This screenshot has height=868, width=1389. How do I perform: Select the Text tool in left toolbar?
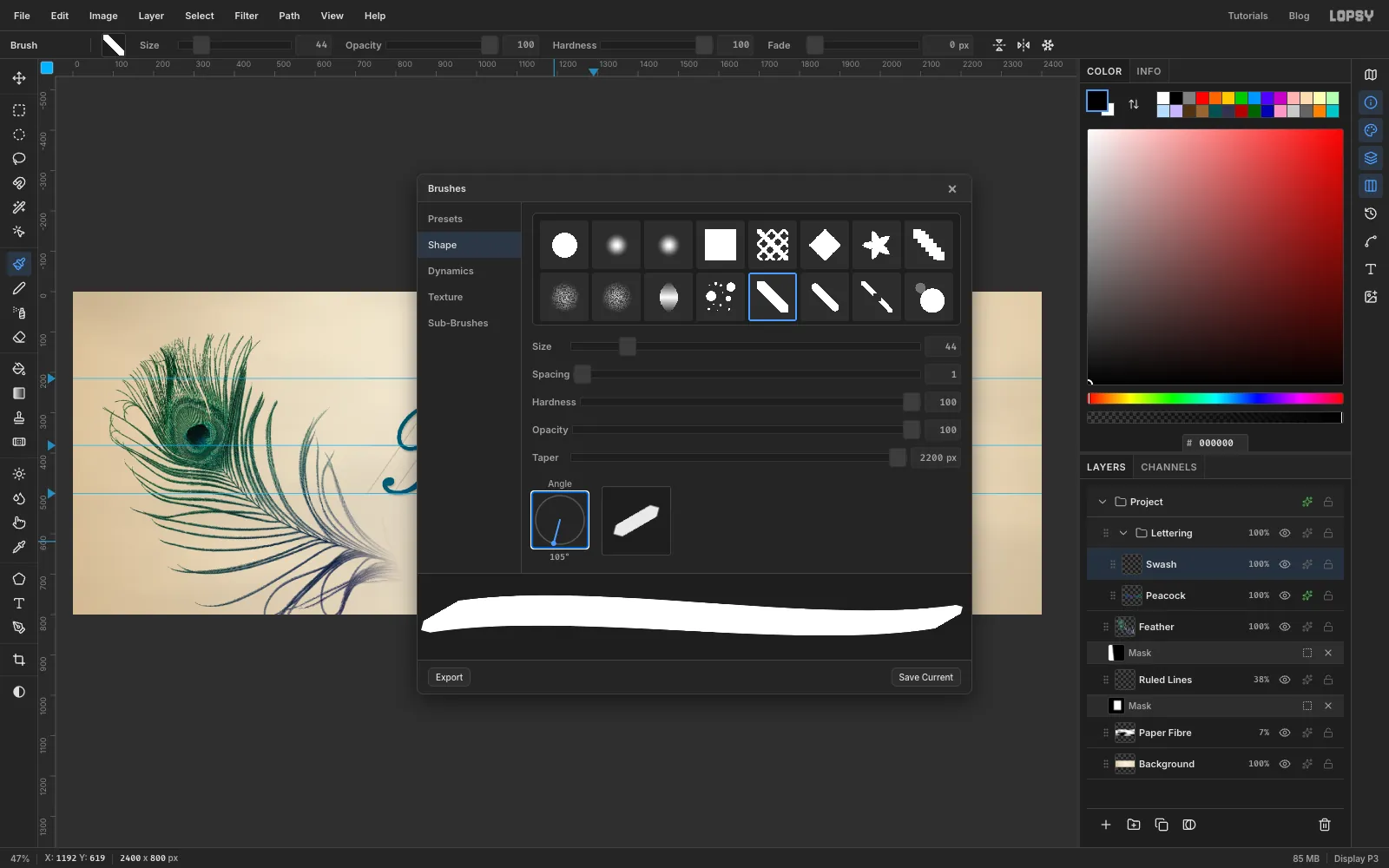click(x=19, y=603)
